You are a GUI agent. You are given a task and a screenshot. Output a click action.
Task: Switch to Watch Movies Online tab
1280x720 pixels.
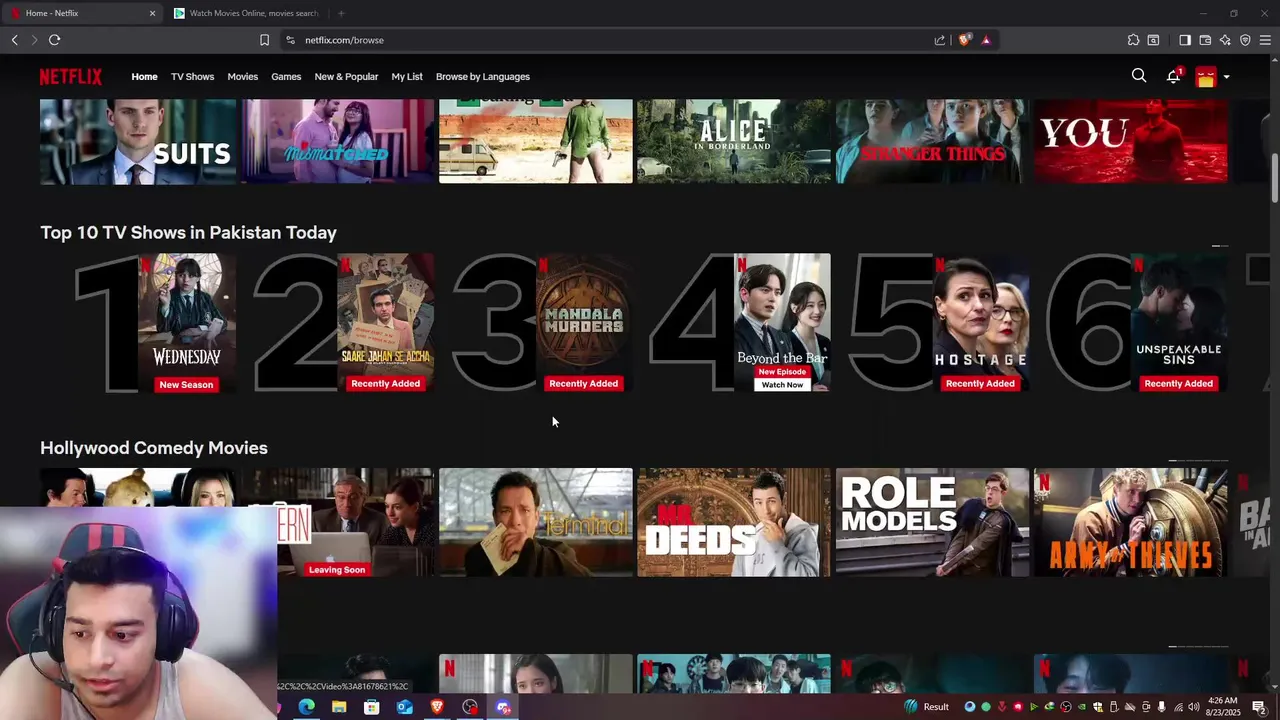247,13
